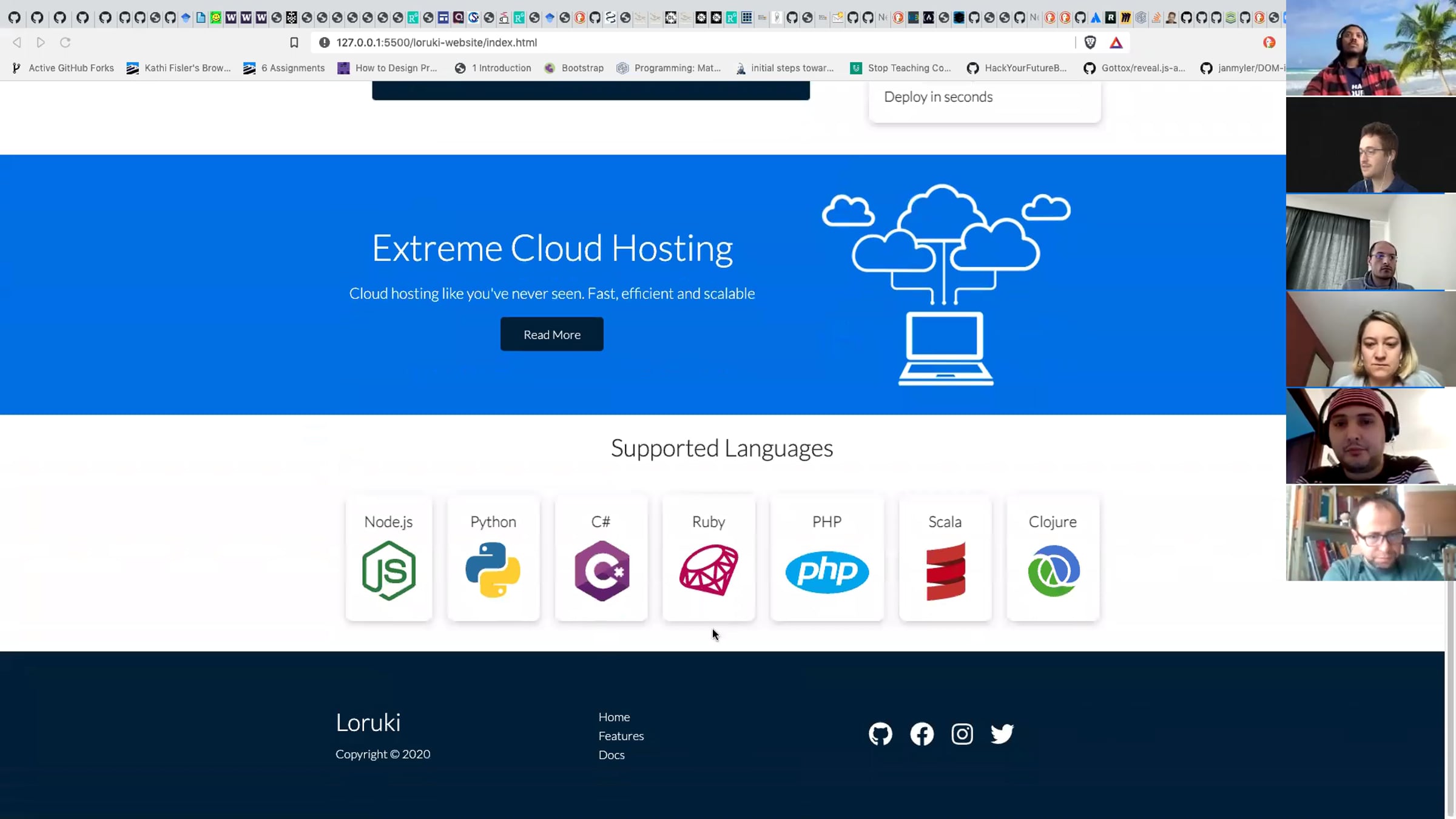1456x819 pixels.
Task: Select the video of man wearing earphones
Action: point(1371,145)
